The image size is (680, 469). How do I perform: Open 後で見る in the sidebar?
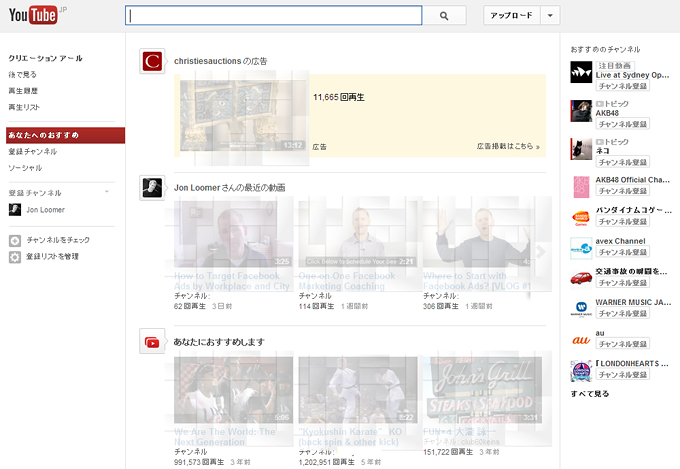pos(23,75)
